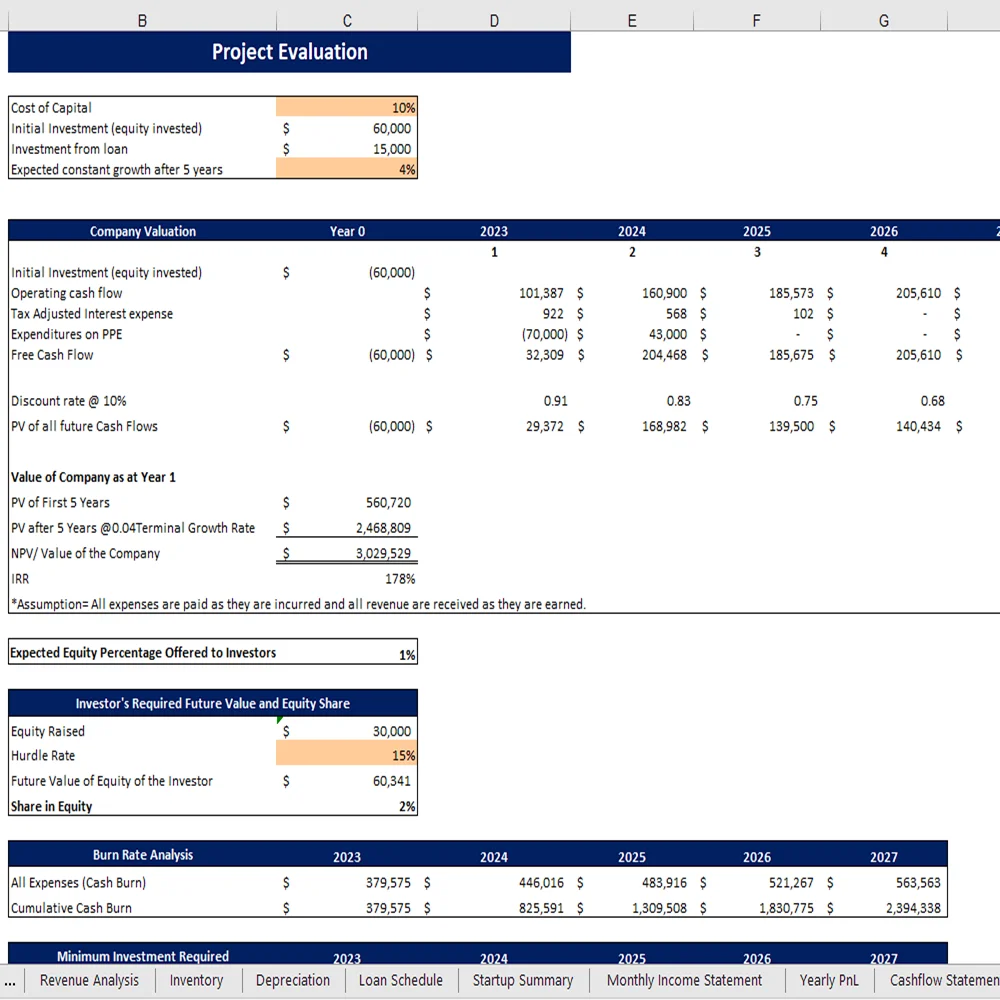1000x1000 pixels.
Task: Select the Free Cash Flow 204,468 cell
Action: tap(632, 355)
